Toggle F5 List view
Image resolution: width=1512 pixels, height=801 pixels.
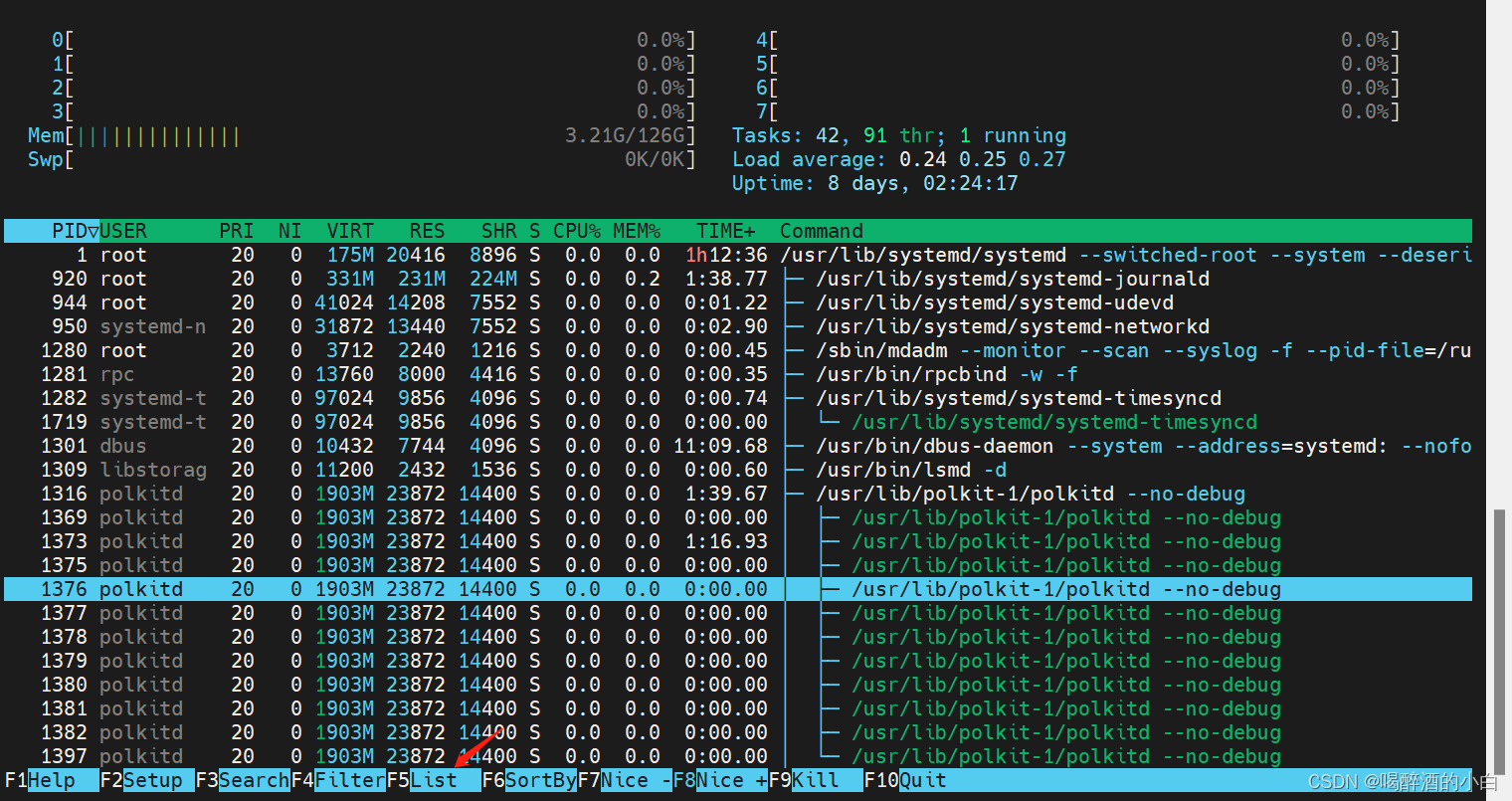[x=434, y=780]
